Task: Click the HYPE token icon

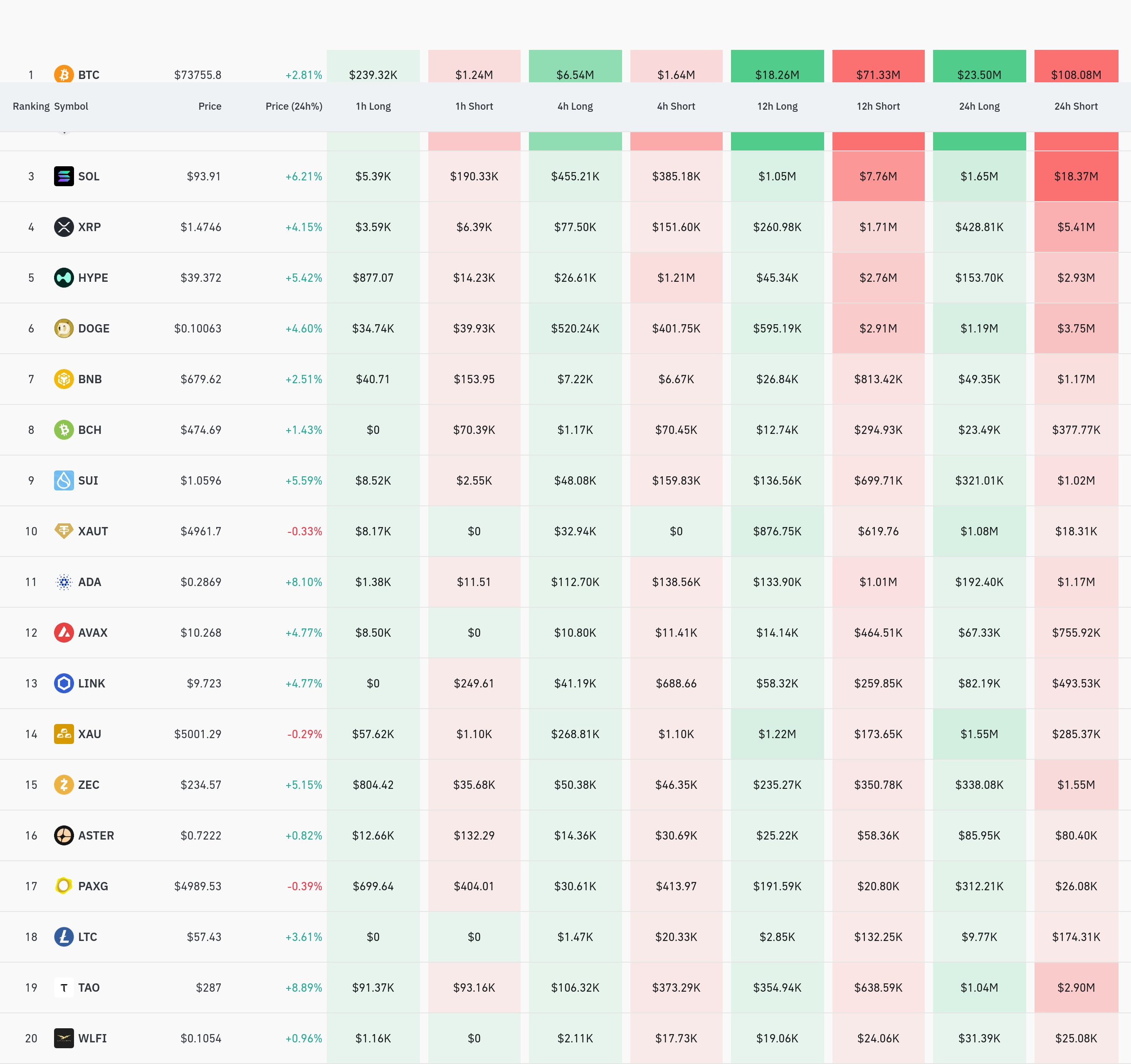Action: tap(64, 278)
